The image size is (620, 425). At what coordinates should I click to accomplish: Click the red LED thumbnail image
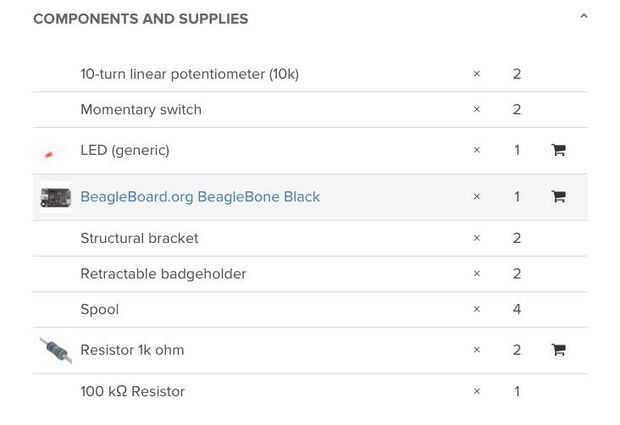click(49, 154)
